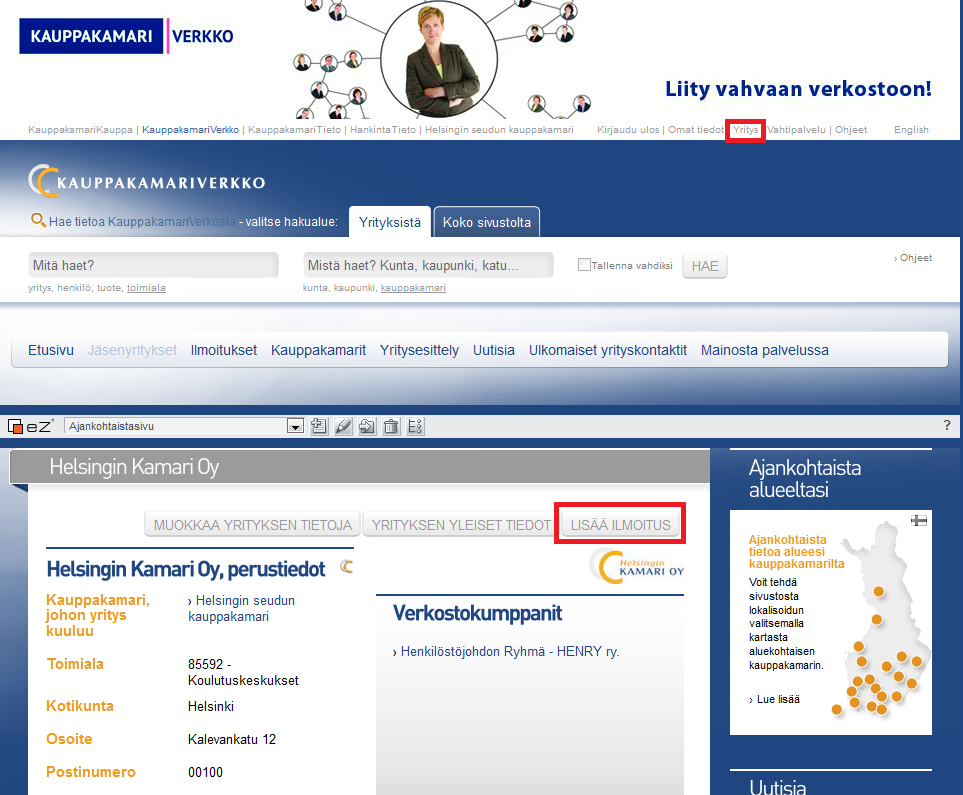
Task: Open Ulkomaiset yrityskontaktit menu item
Action: pyautogui.click(x=608, y=350)
